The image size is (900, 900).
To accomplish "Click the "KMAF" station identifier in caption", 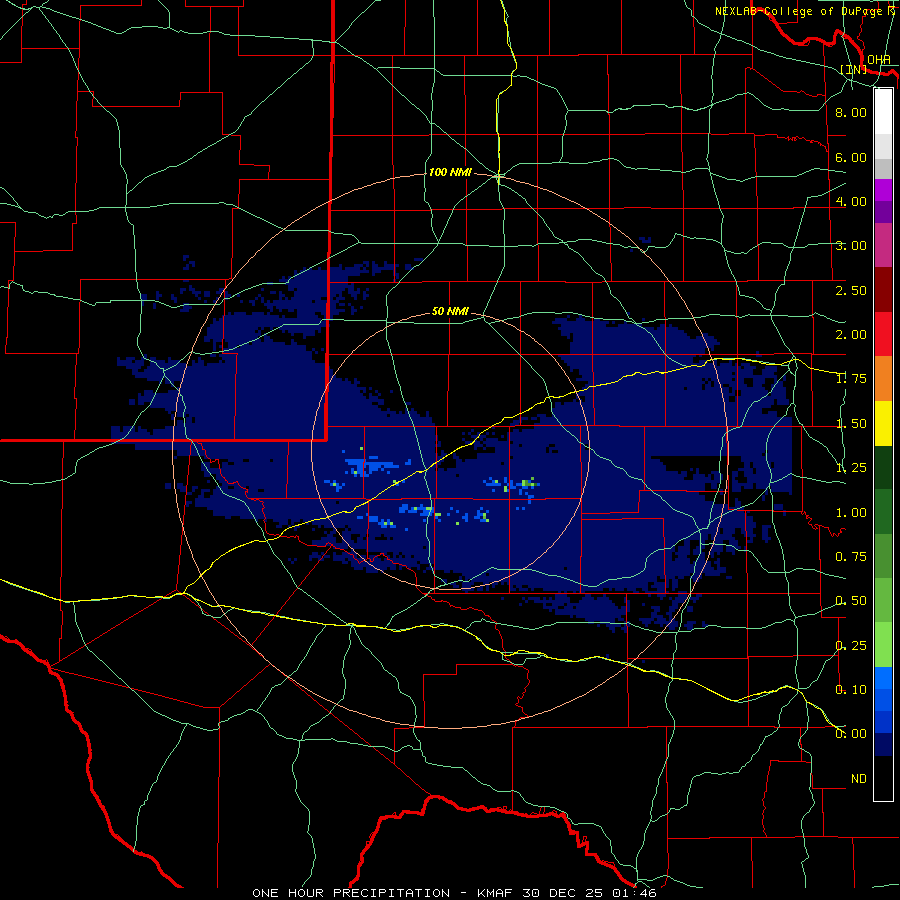I will pos(496,893).
